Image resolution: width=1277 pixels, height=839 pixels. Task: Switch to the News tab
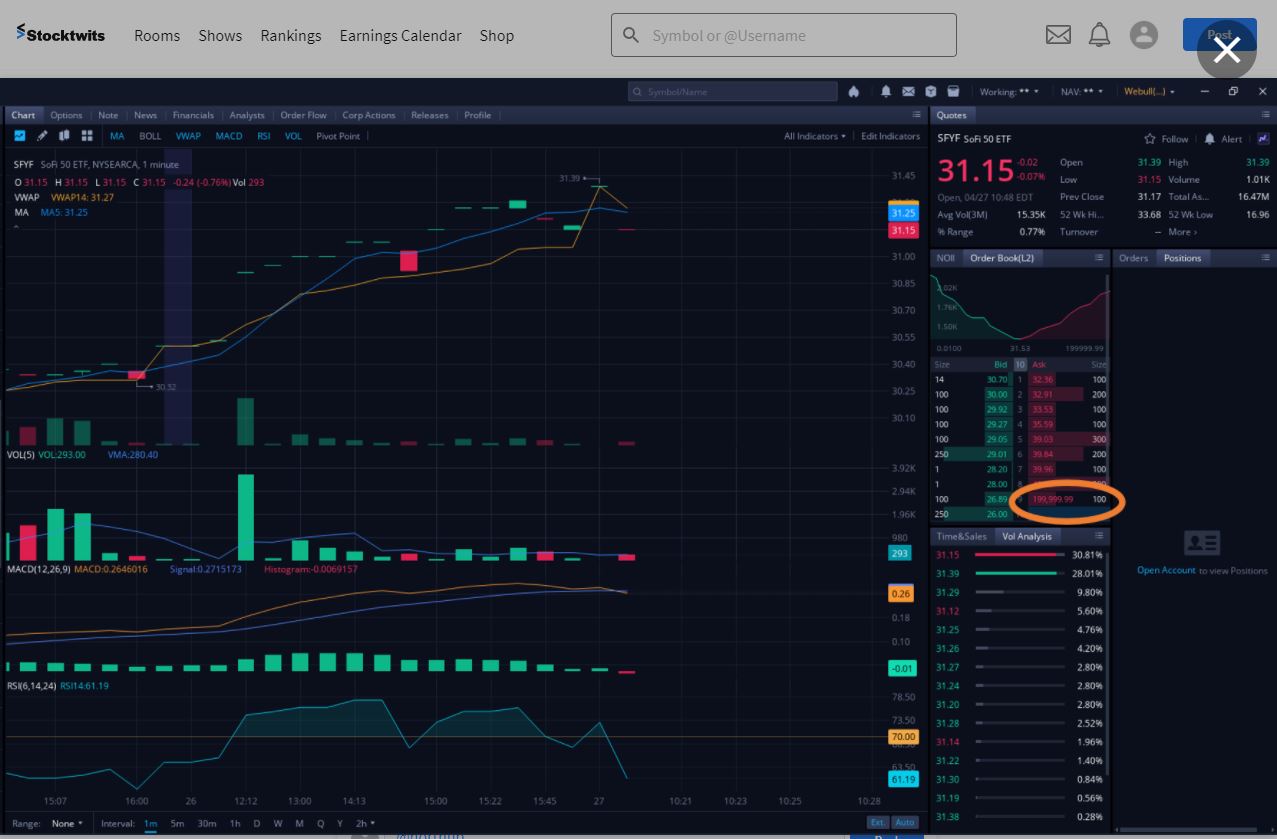coord(145,115)
